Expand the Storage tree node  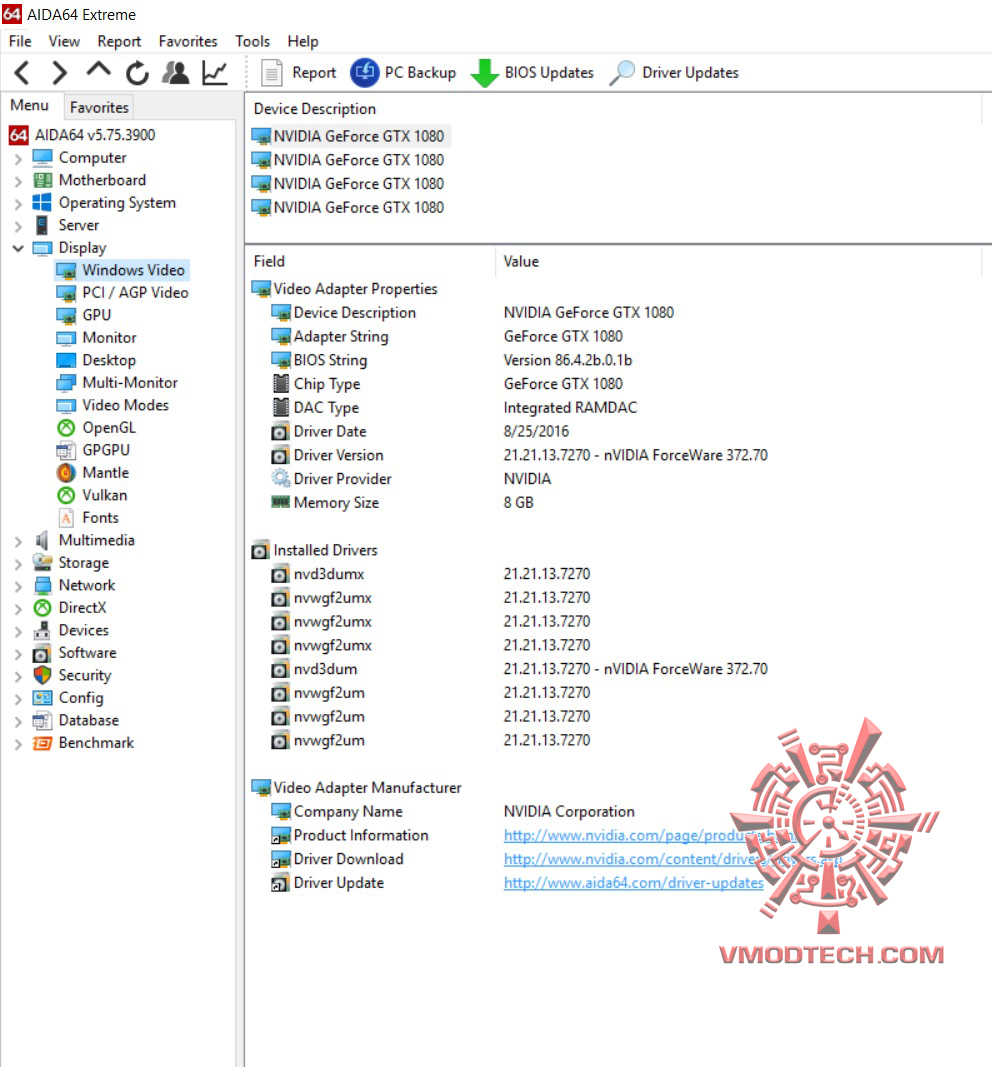[18, 563]
